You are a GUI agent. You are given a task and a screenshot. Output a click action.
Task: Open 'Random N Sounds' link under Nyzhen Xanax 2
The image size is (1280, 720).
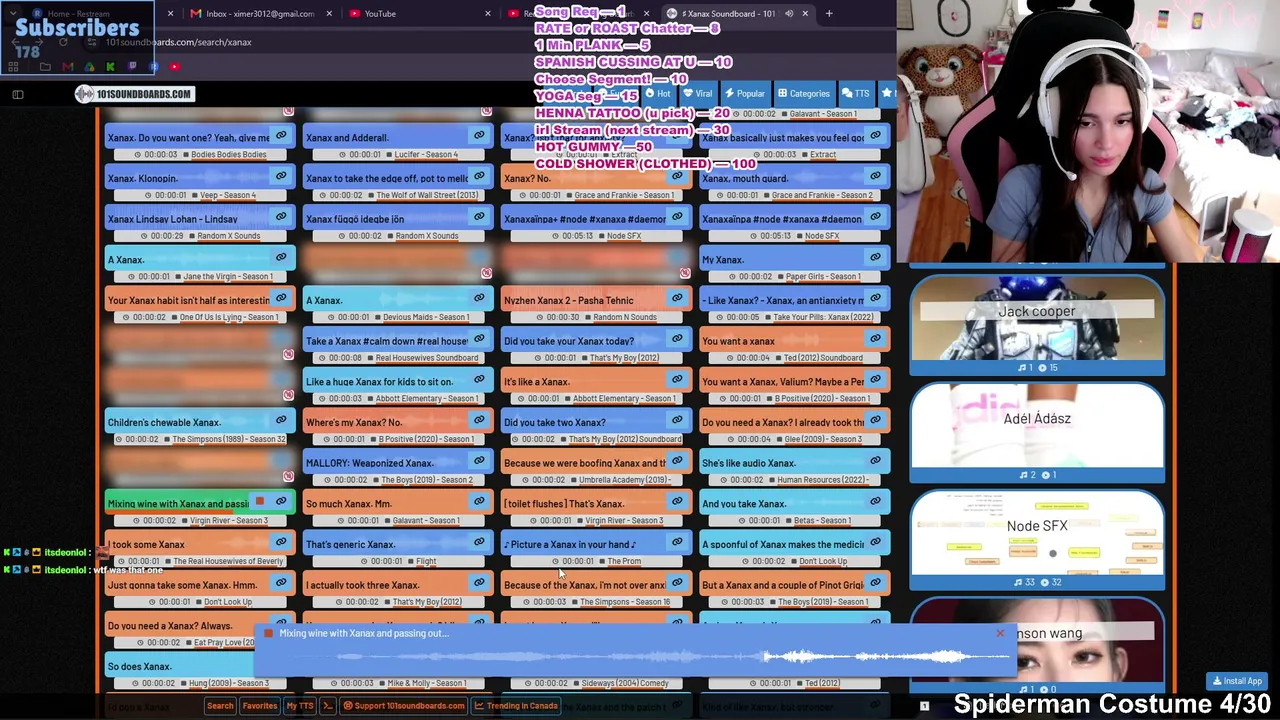point(625,317)
